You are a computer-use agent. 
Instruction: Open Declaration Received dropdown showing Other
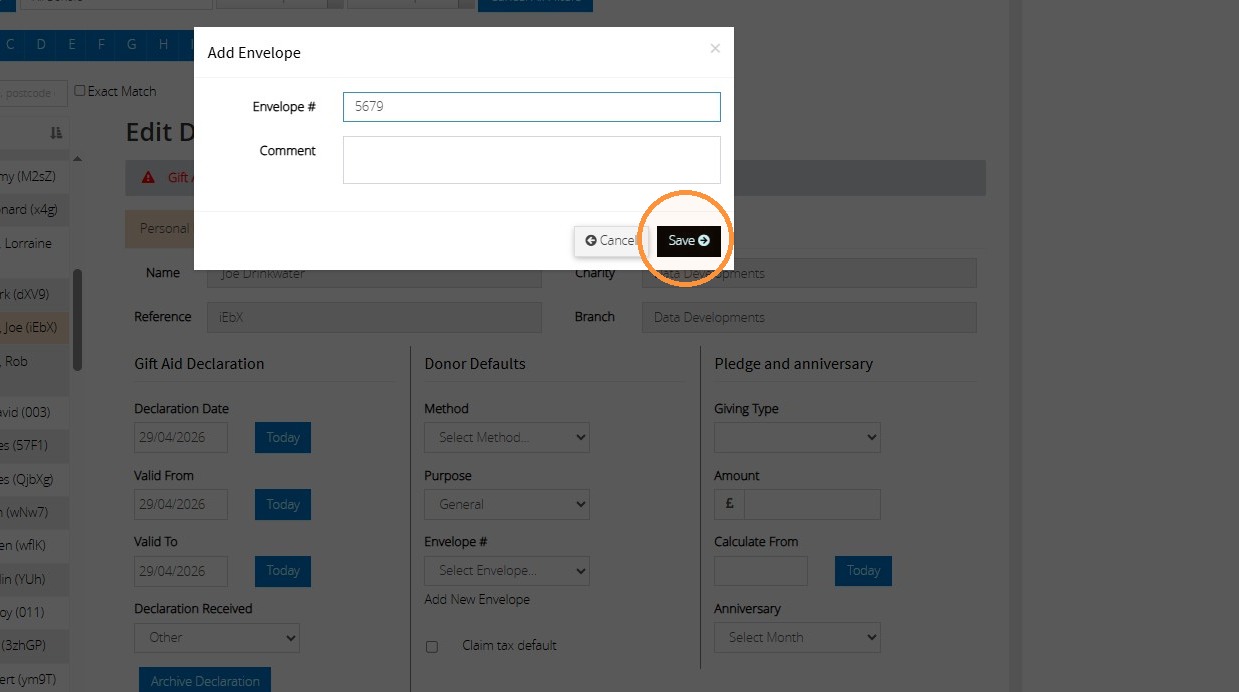tap(217, 637)
